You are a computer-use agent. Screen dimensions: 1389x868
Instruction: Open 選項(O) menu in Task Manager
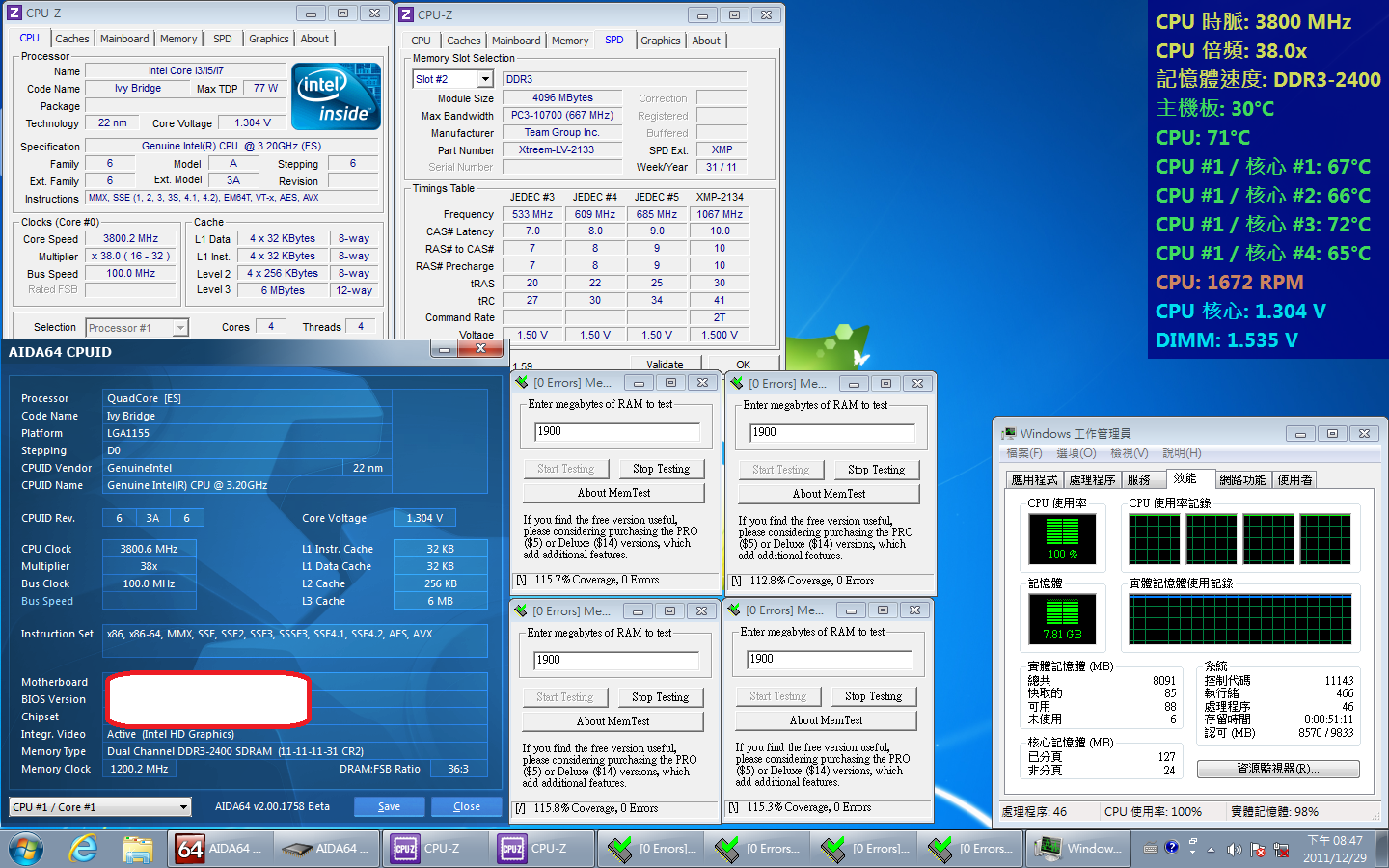click(x=1076, y=453)
